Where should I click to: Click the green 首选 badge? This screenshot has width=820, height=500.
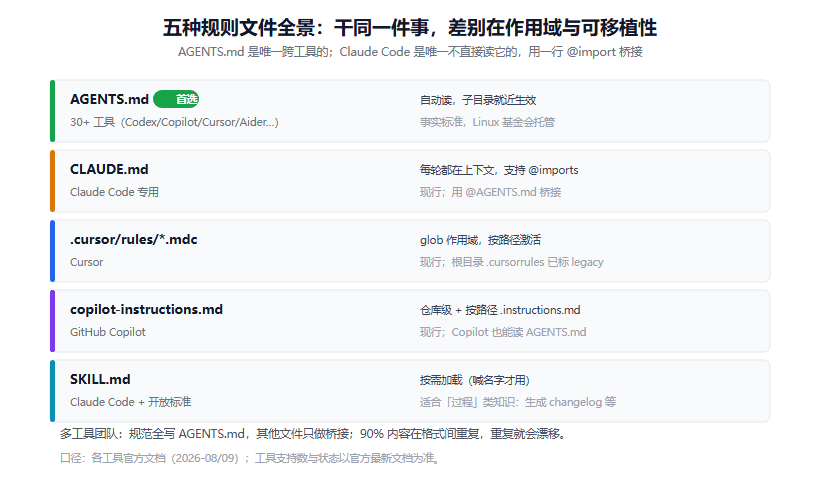(176, 99)
